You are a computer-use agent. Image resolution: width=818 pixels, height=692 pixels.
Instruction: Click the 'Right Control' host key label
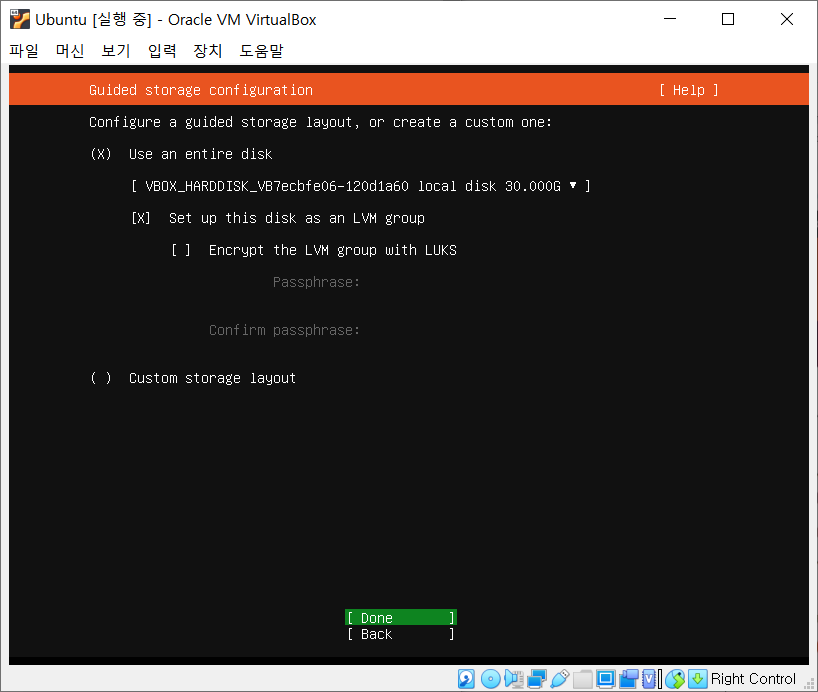[x=753, y=678]
